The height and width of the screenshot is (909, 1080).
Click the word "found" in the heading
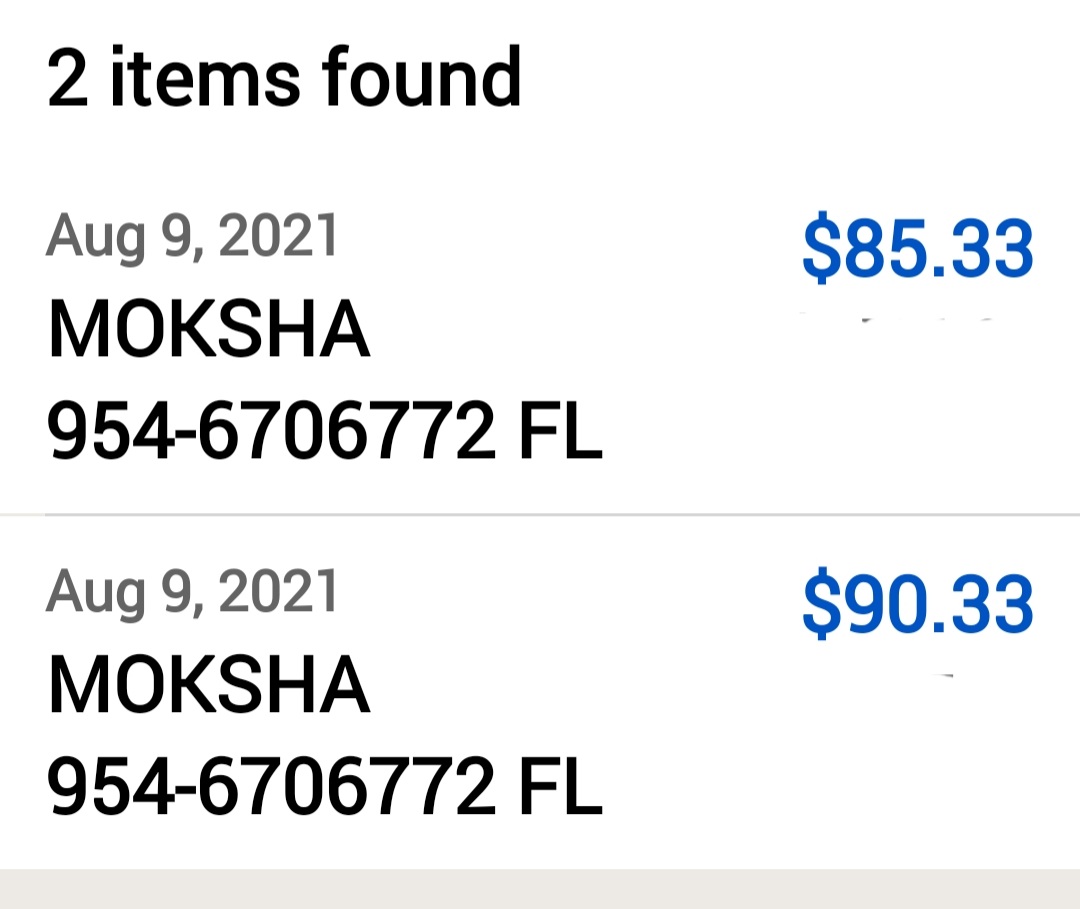(422, 78)
